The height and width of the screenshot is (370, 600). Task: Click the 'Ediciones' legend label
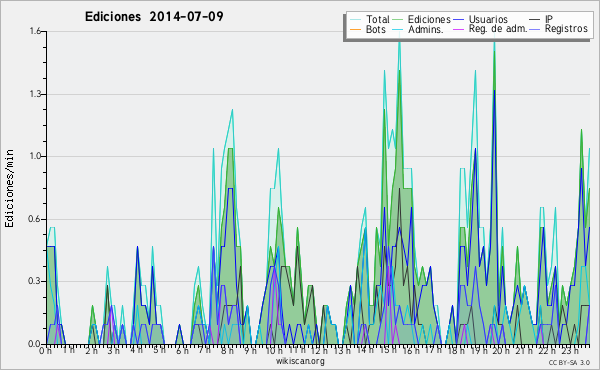429,19
